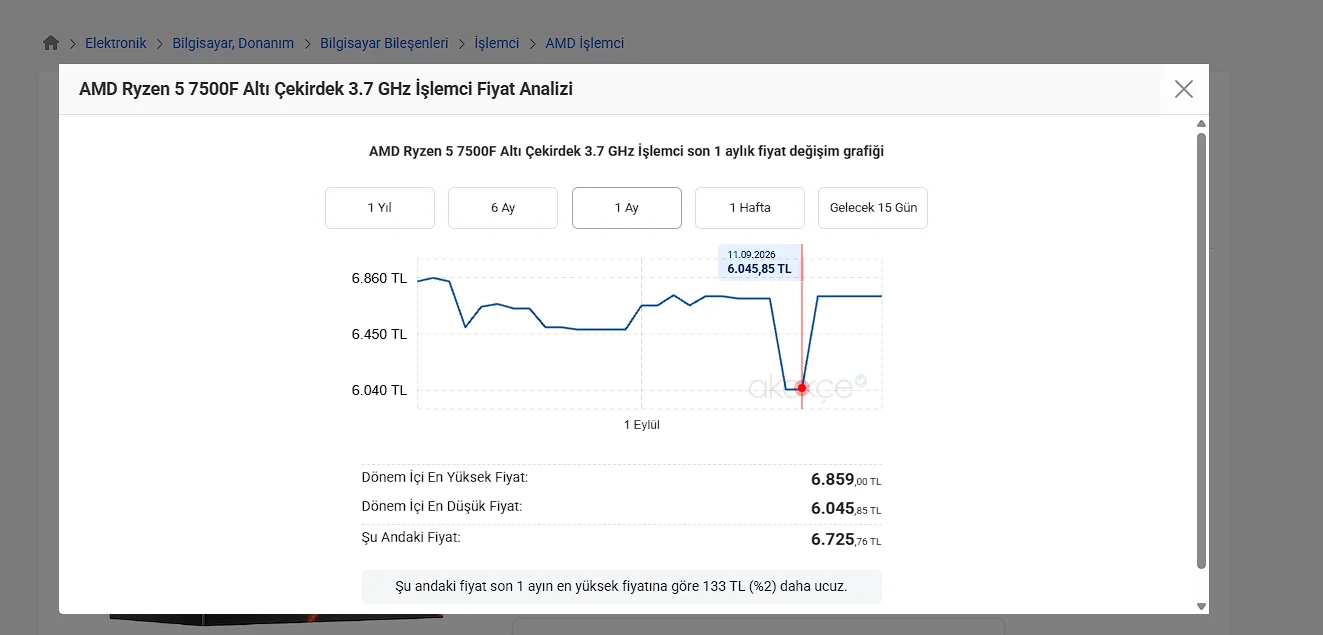Click the 6.040 TL axis label
1323x635 pixels.
tap(379, 390)
